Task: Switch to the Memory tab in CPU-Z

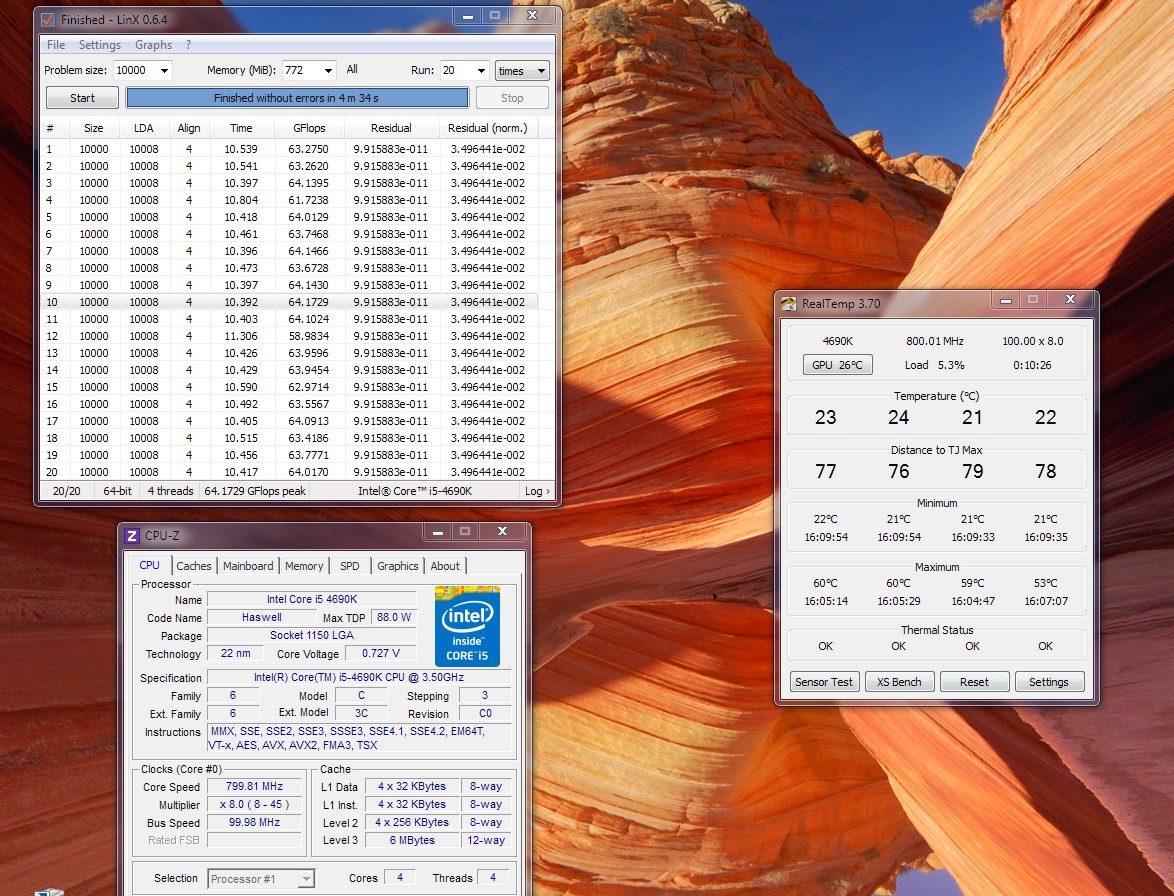Action: tap(303, 566)
